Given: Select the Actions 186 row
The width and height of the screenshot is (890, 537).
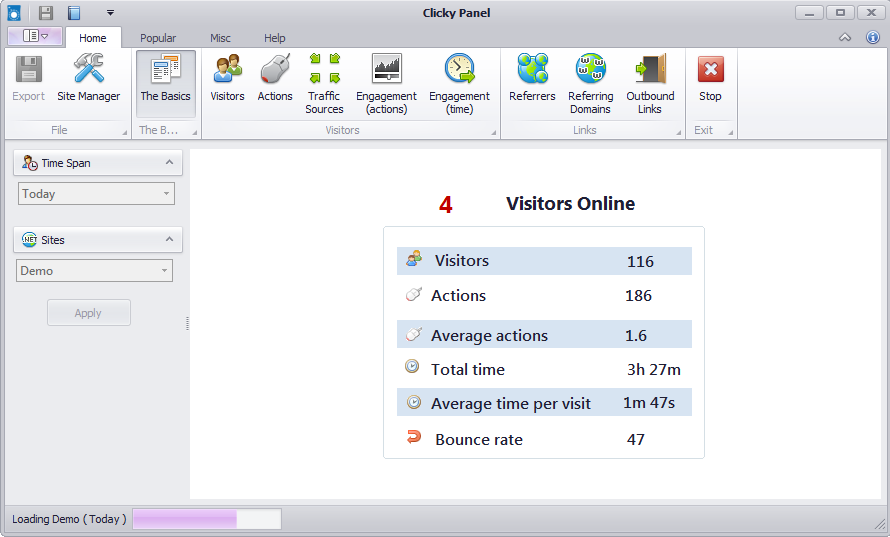Looking at the screenshot, I should click(544, 295).
